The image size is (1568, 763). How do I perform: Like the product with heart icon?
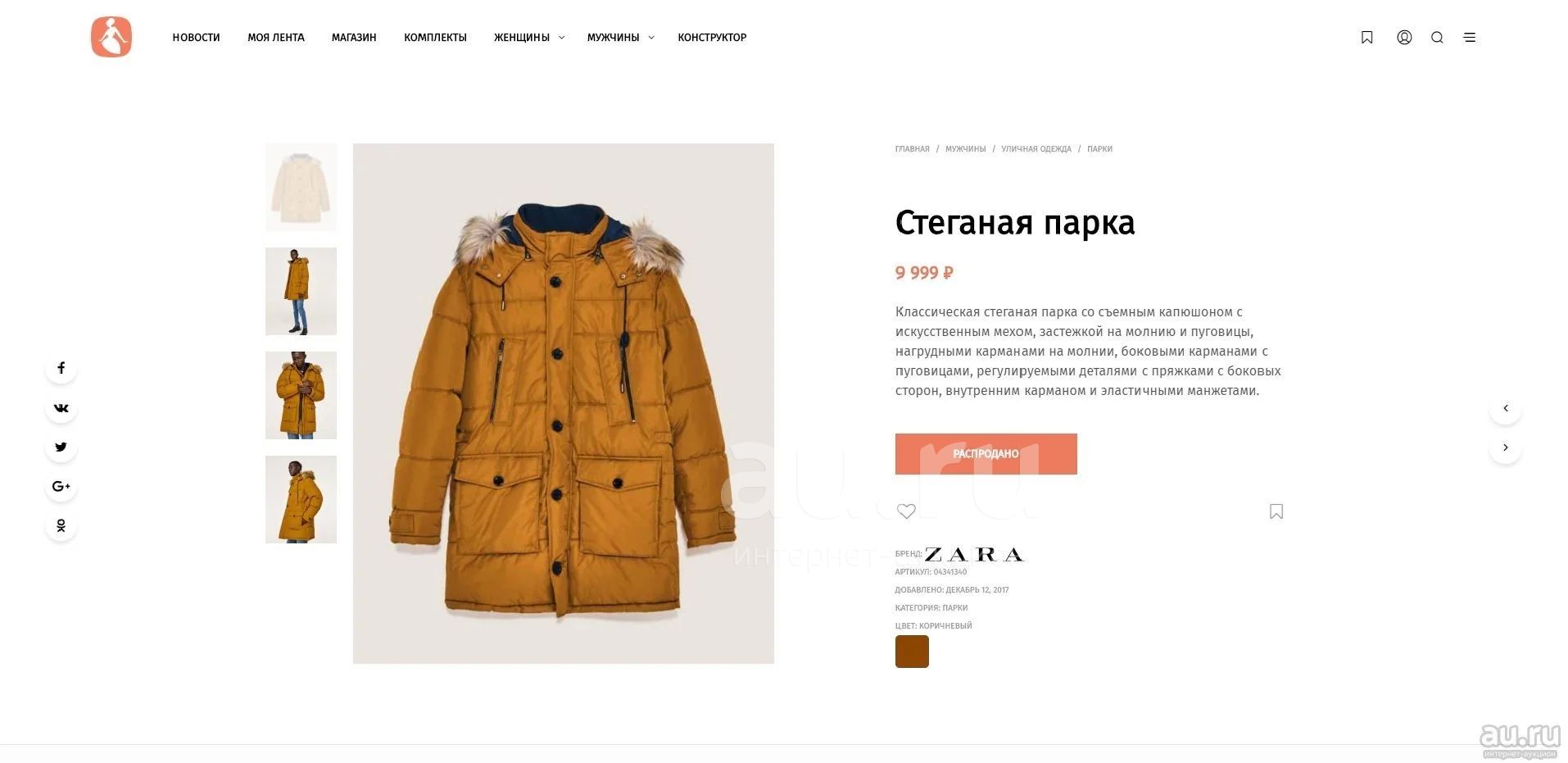tap(906, 511)
